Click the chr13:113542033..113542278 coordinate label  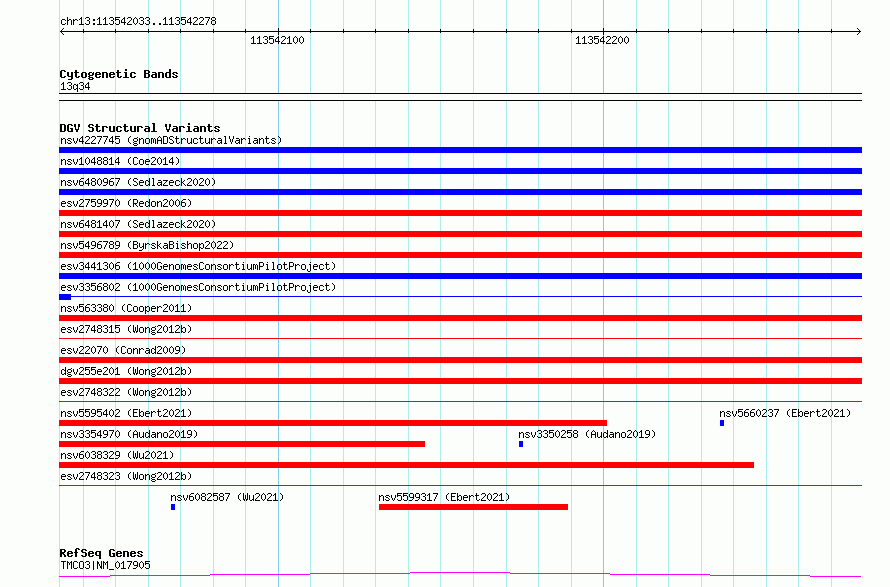[x=138, y=22]
